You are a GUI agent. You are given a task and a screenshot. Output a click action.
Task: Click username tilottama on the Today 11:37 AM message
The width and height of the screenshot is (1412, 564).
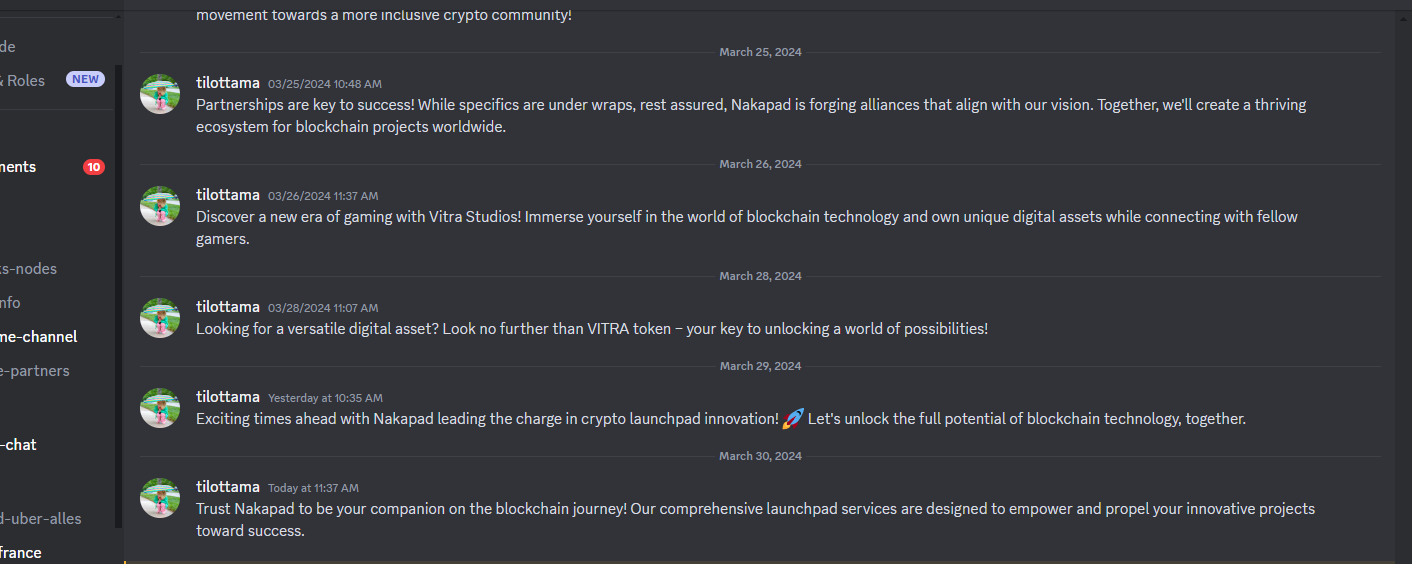(228, 486)
